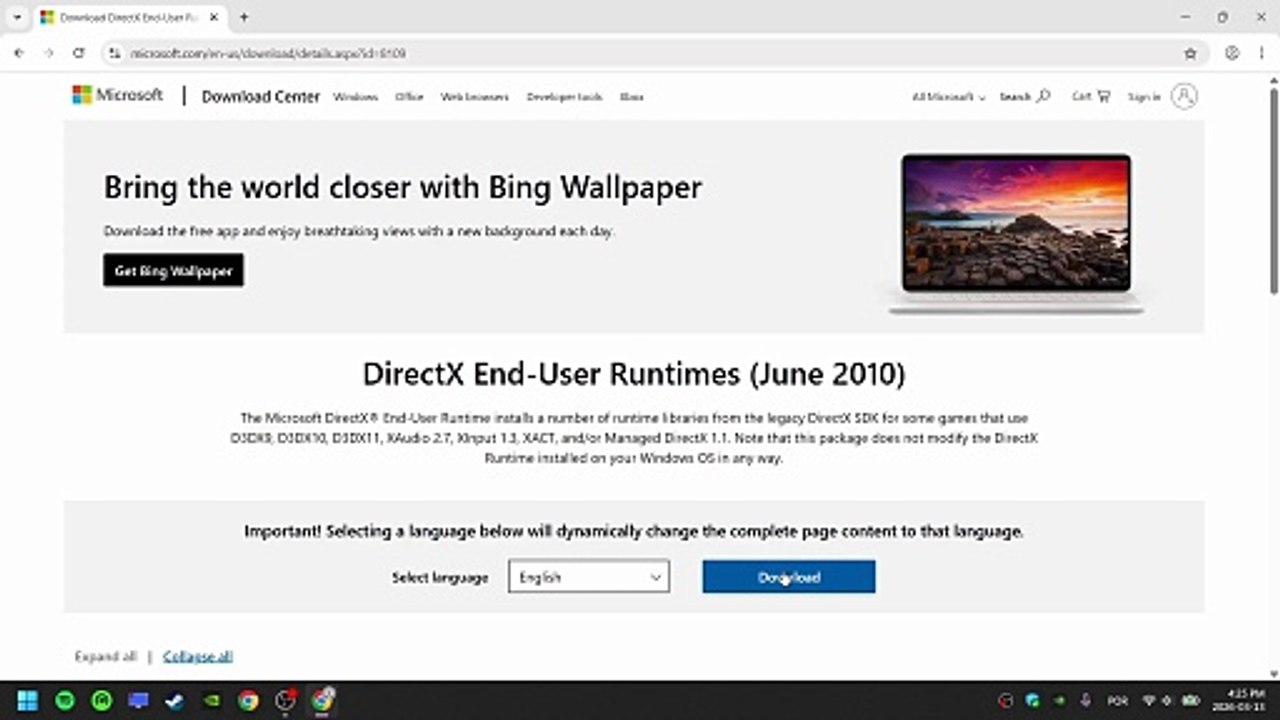This screenshot has width=1280, height=720.
Task: Click the battery icon in system tray
Action: (x=1191, y=700)
